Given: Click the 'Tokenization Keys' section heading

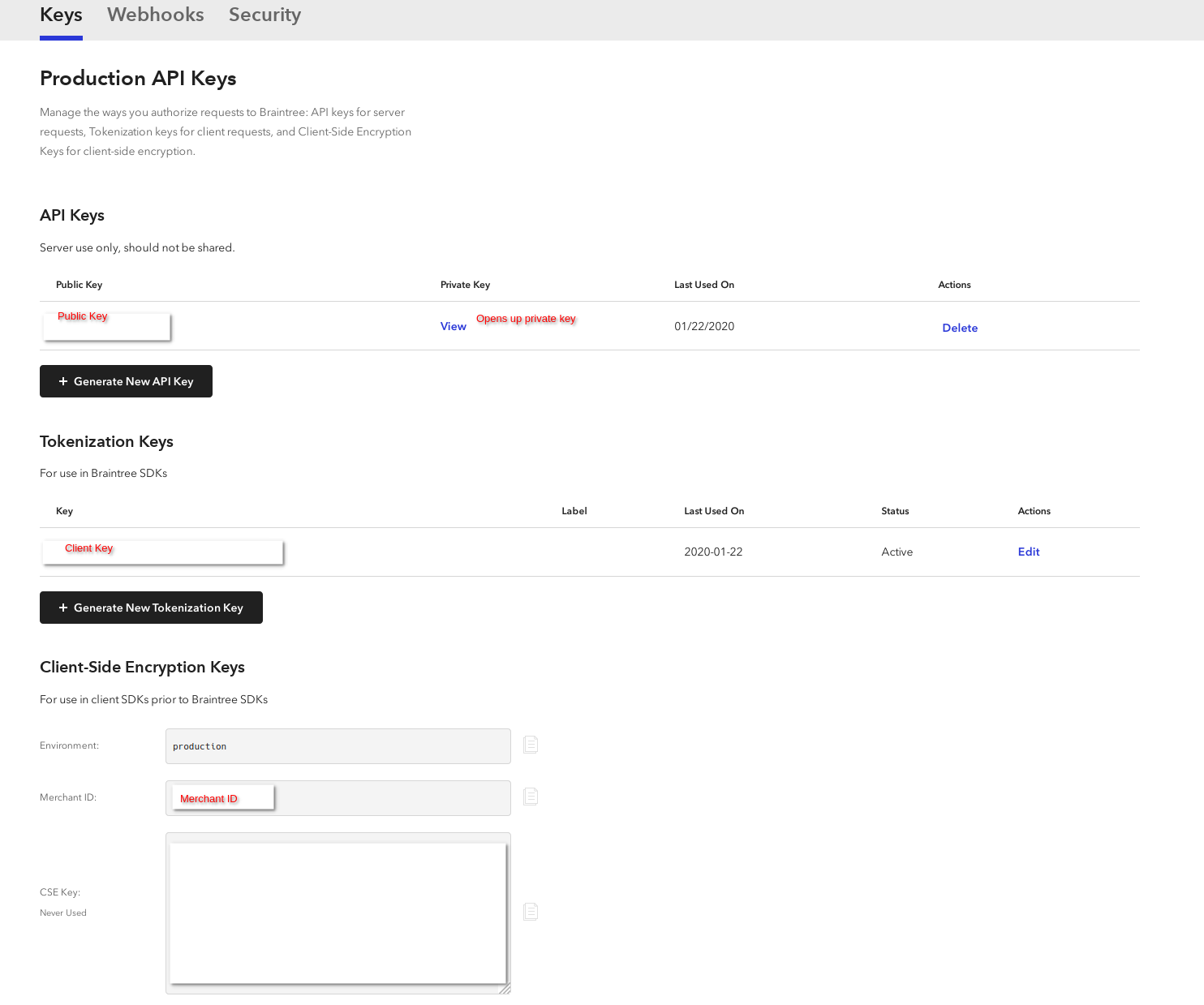Looking at the screenshot, I should [x=106, y=442].
